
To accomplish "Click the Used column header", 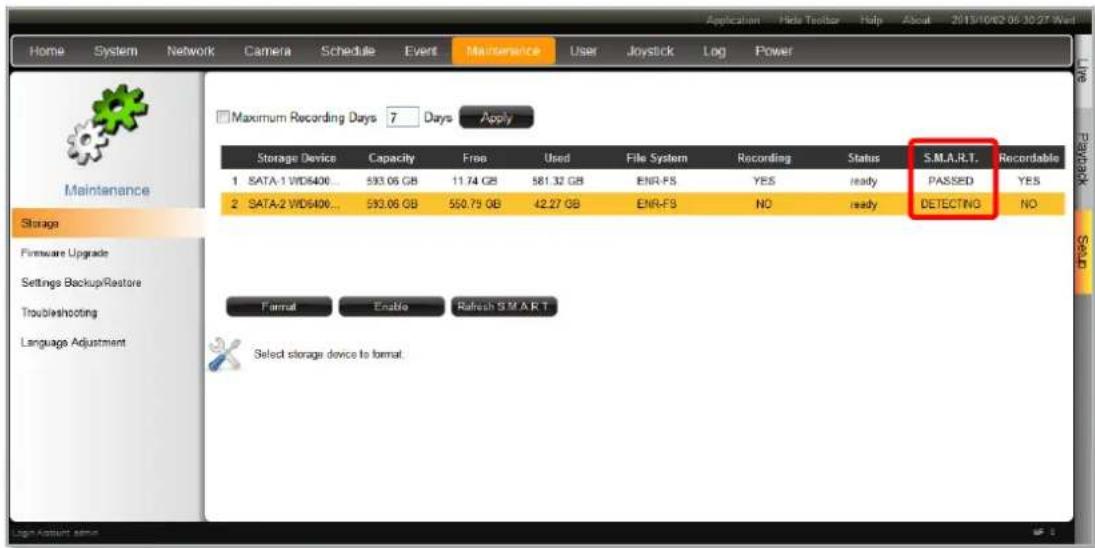I will 557,158.
